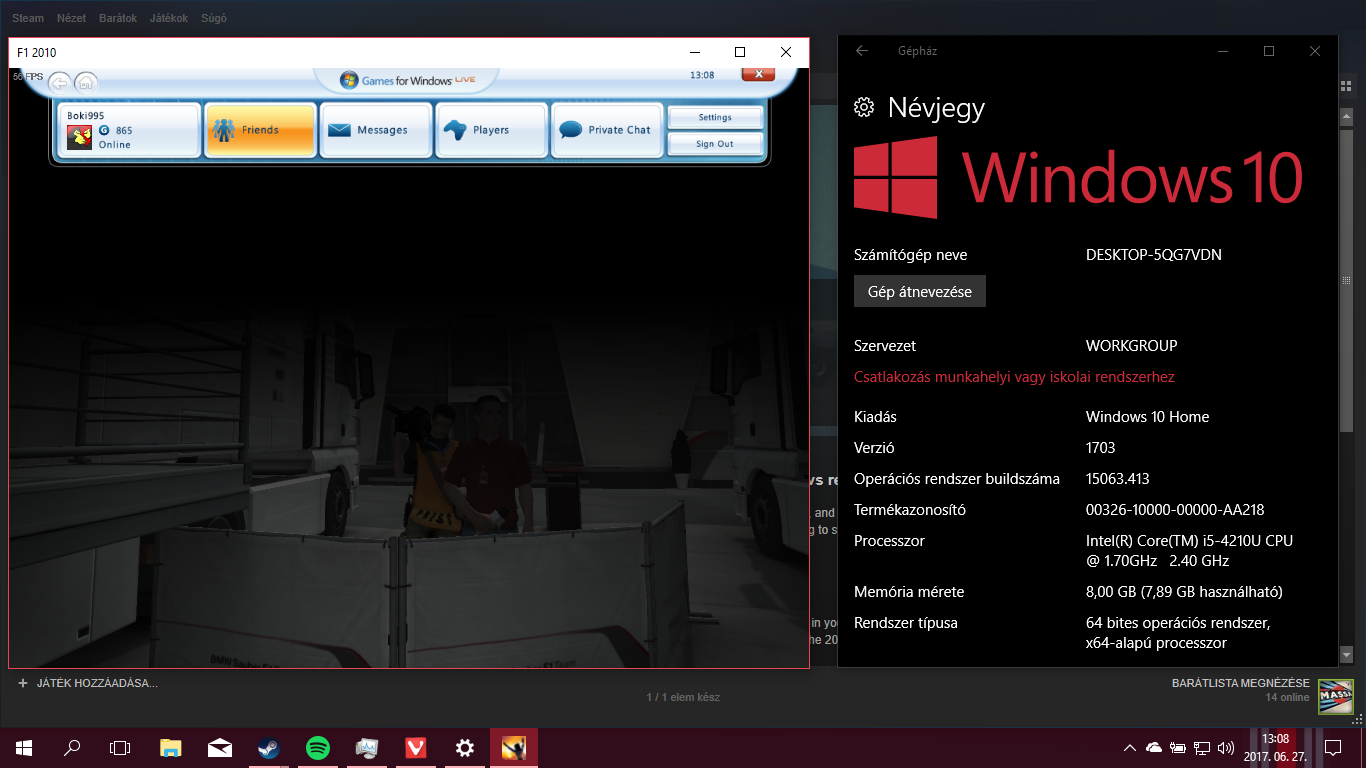Select the Boki995 gamer avatar picture
This screenshot has height=768, width=1366.
coord(80,137)
